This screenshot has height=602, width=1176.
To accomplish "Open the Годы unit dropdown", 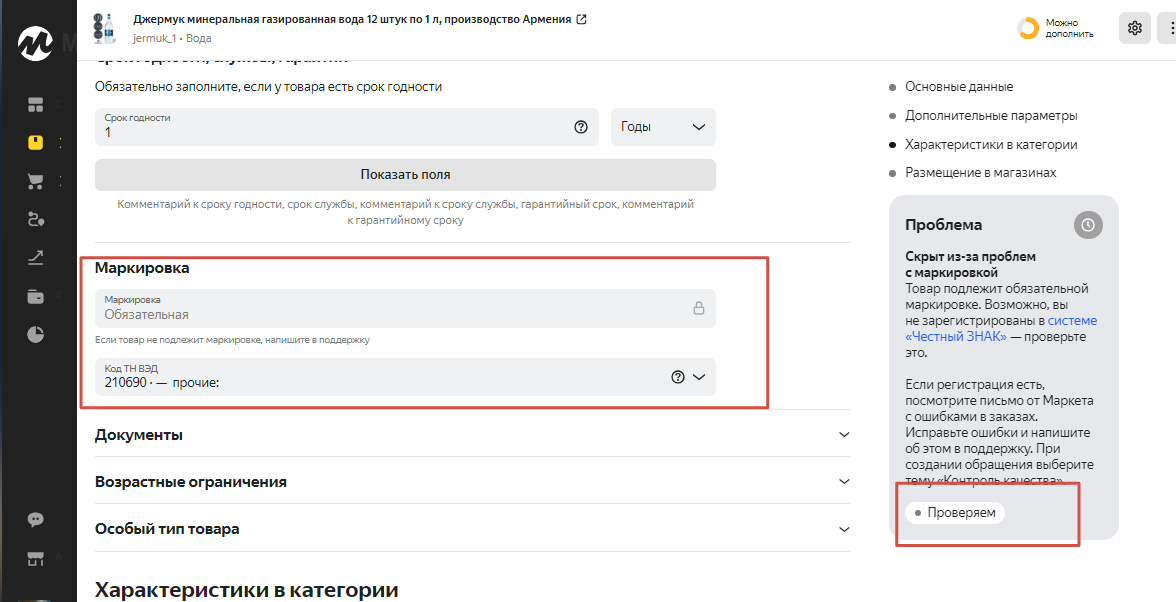I will point(663,127).
